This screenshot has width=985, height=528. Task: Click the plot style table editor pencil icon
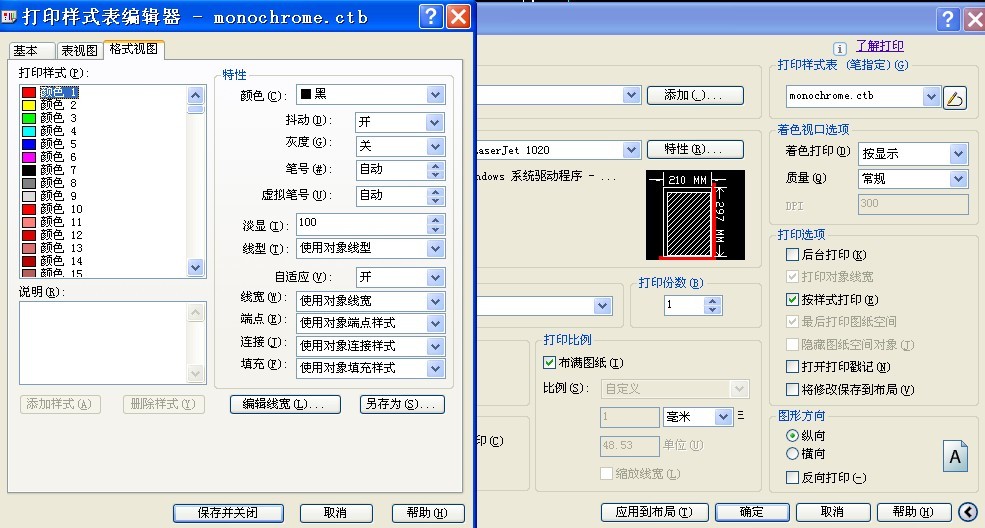pyautogui.click(x=954, y=98)
